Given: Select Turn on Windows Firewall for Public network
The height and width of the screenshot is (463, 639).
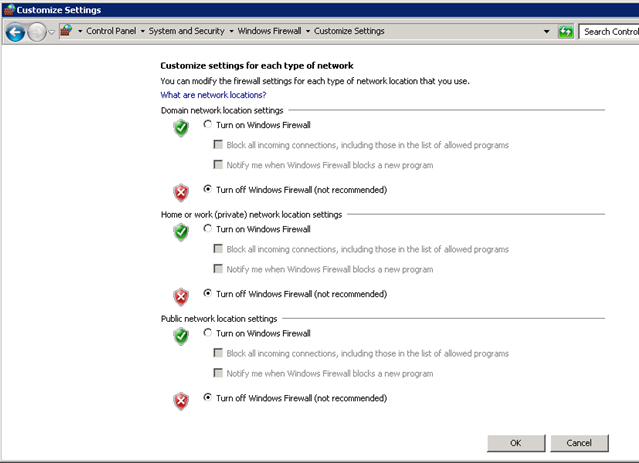Looking at the screenshot, I should coord(207,333).
